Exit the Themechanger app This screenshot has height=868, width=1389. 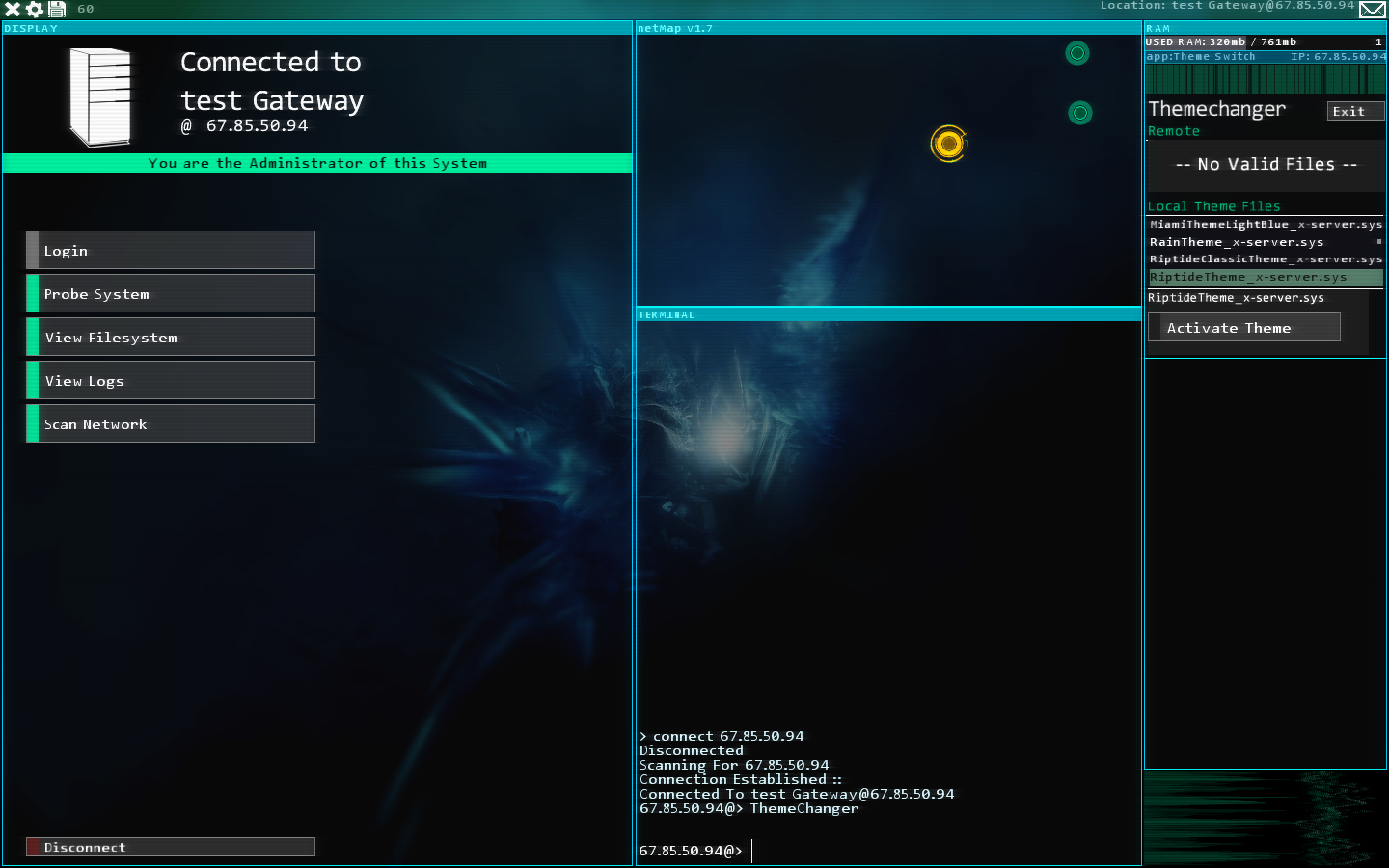point(1354,111)
